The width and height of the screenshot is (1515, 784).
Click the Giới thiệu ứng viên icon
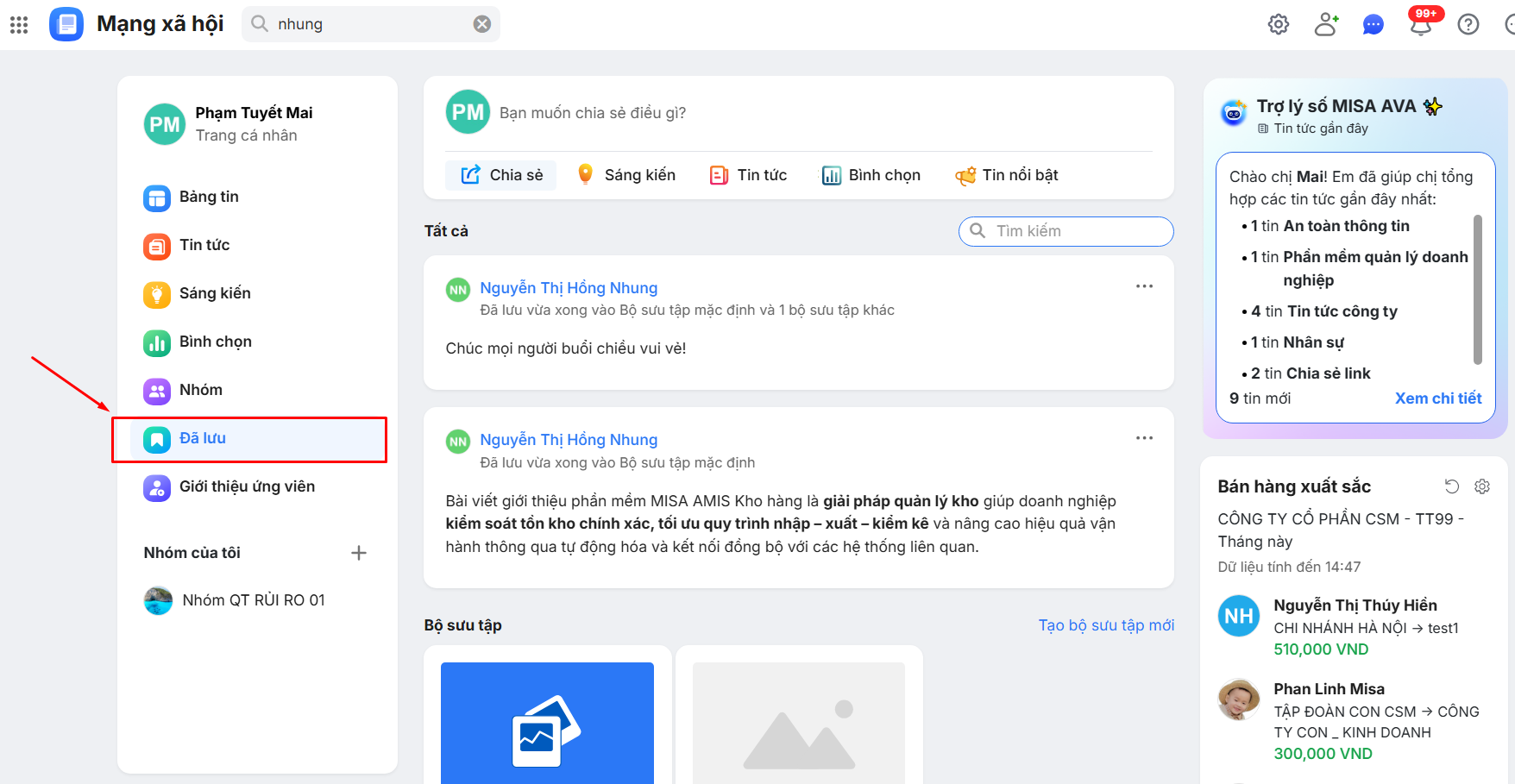[x=157, y=488]
